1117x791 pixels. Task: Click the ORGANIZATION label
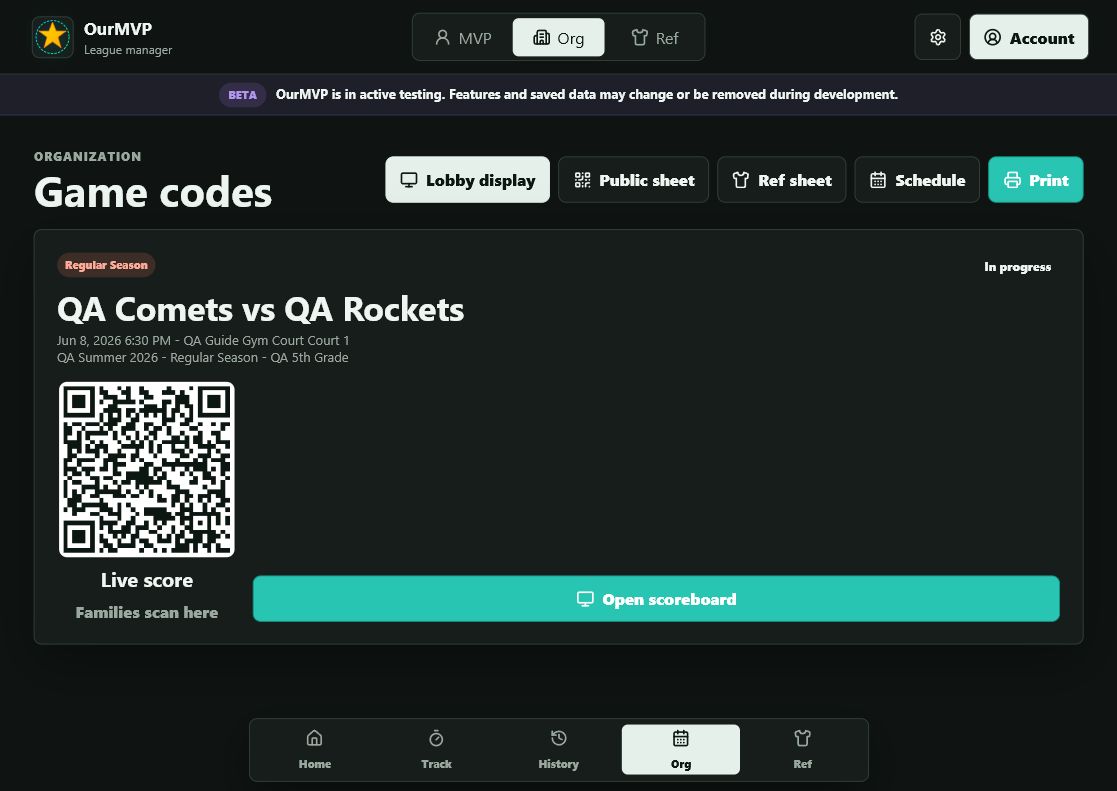88,157
